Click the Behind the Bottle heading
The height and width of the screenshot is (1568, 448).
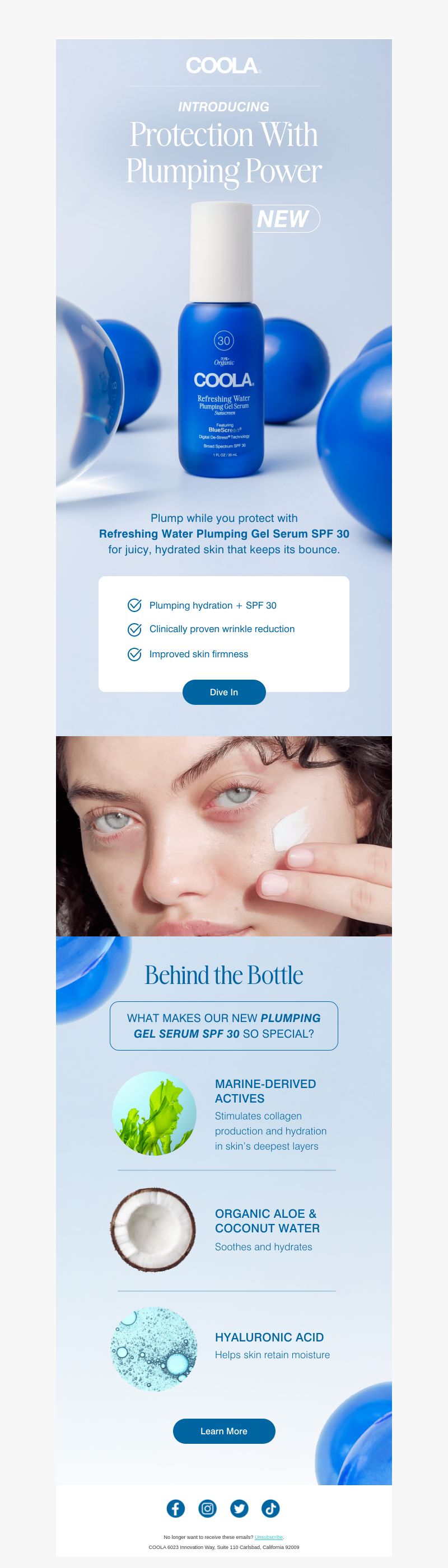[223, 975]
